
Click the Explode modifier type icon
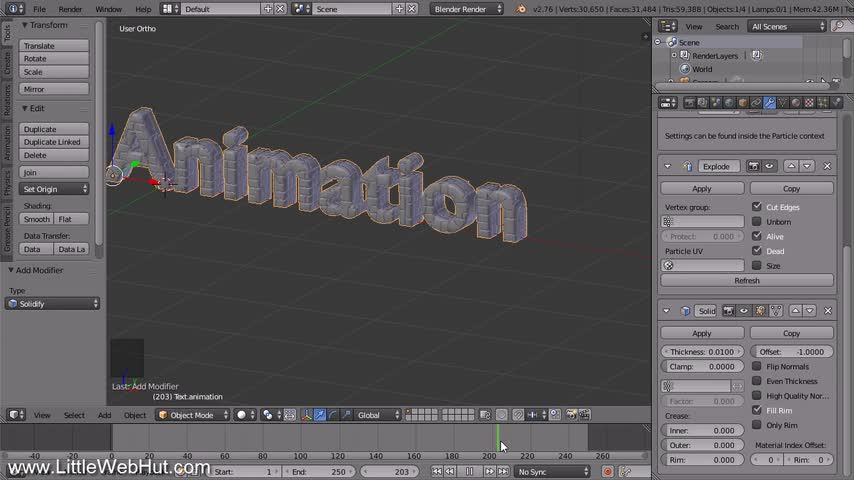point(687,167)
